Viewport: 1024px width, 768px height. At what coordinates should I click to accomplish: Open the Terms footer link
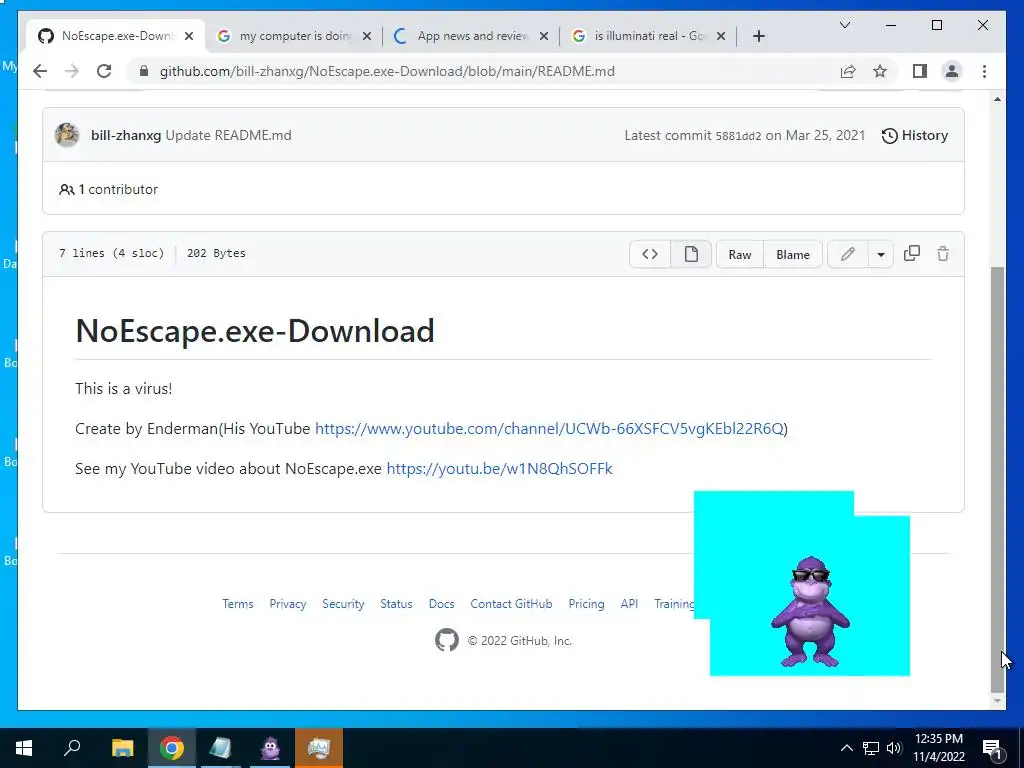[x=238, y=603]
